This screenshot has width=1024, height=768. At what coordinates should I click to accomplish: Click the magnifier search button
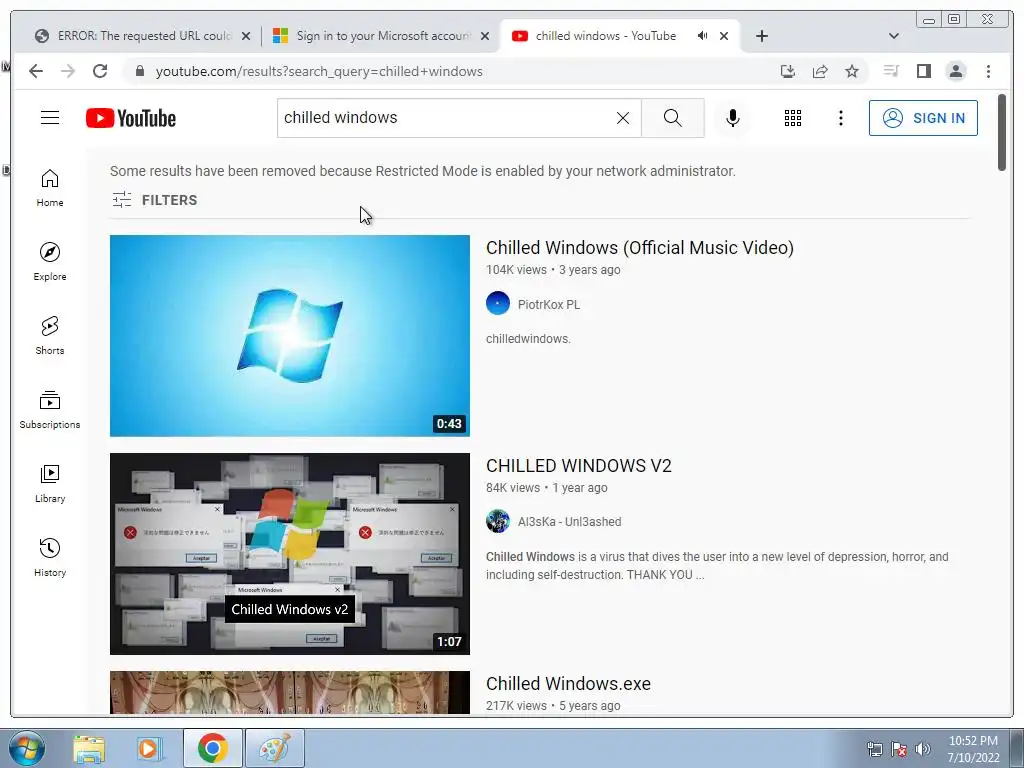pos(673,118)
